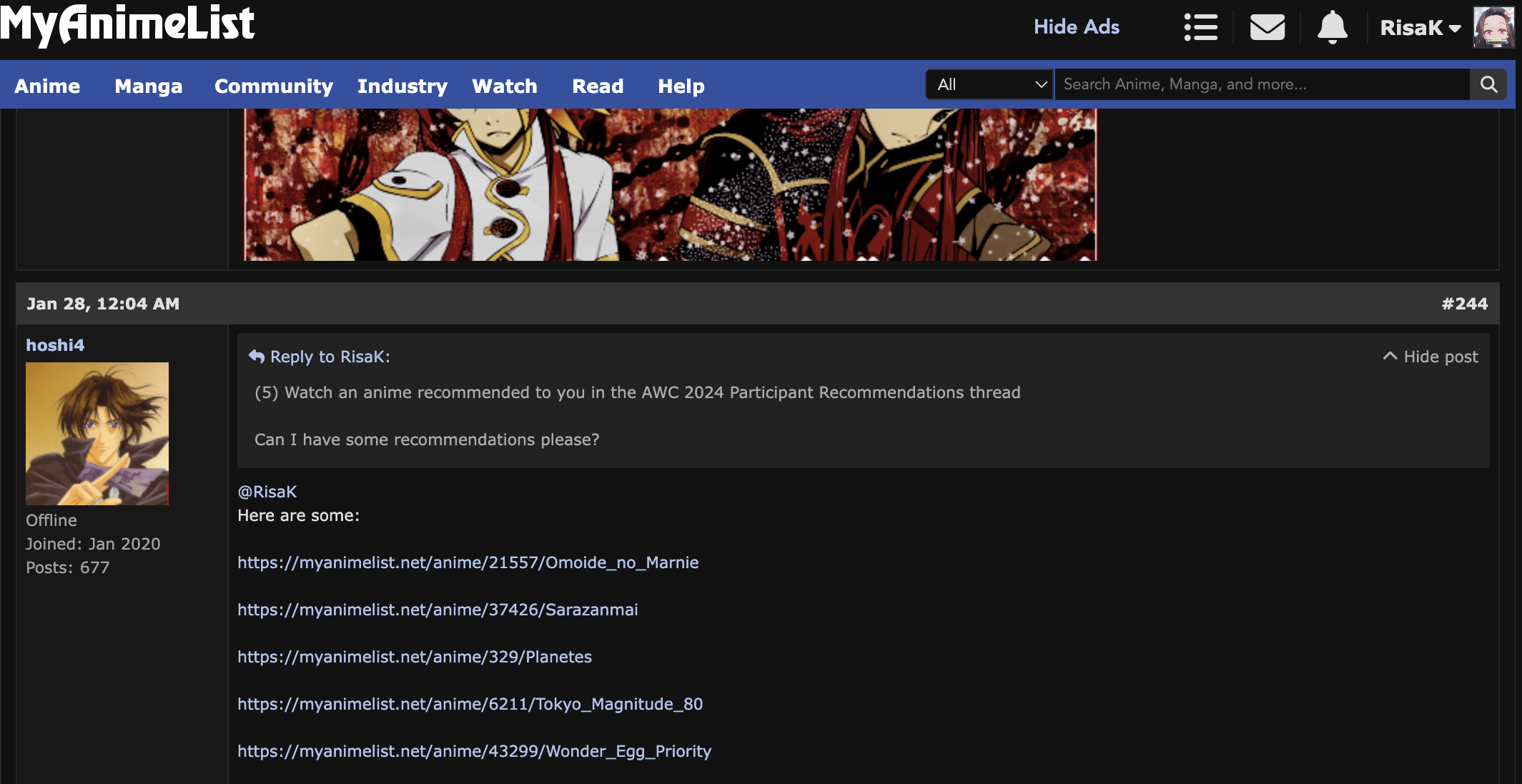Click the RisaK profile avatar picture
The image size is (1522, 784).
1493,28
